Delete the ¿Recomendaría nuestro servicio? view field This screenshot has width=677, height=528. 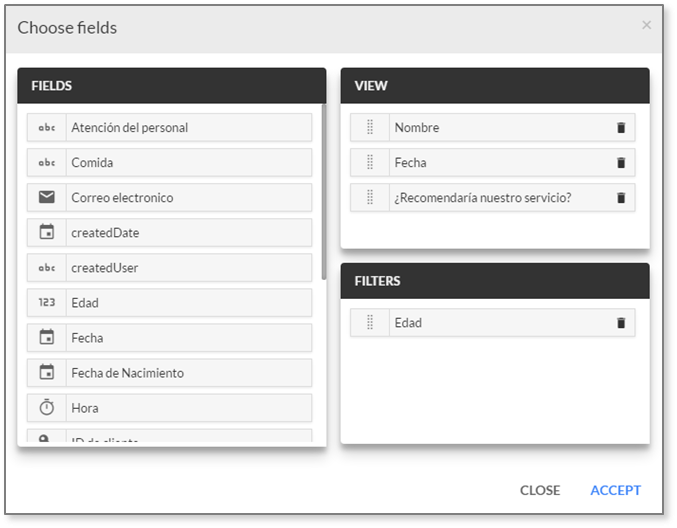[621, 198]
